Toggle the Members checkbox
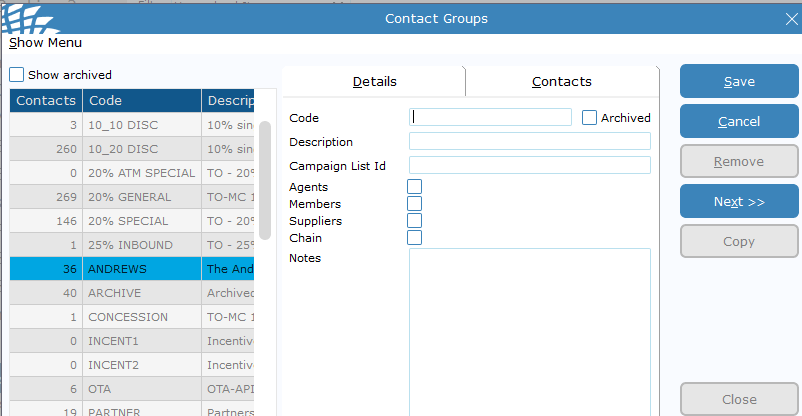The height and width of the screenshot is (416, 802). [x=414, y=204]
